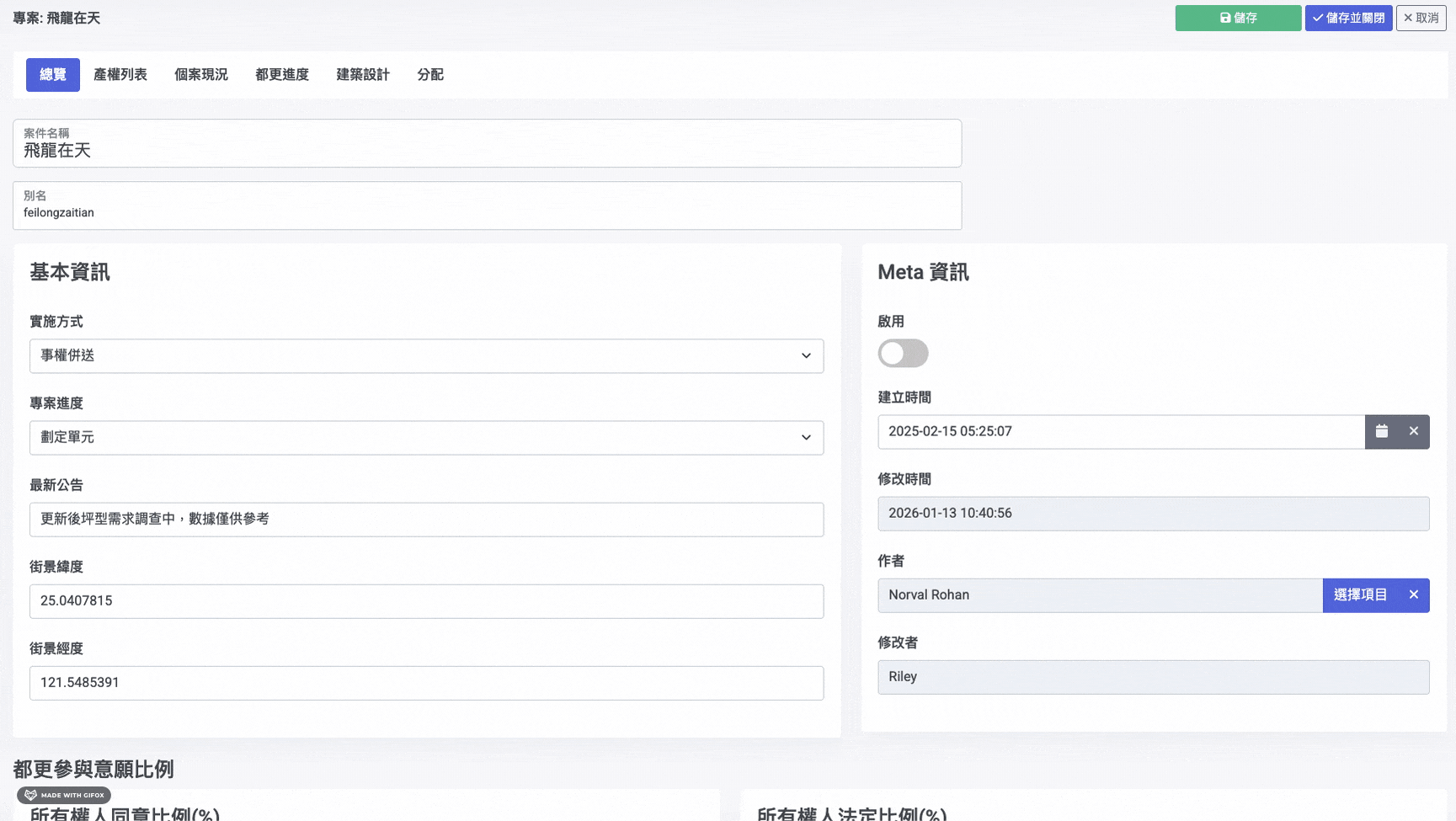1456x821 pixels.
Task: Open the 個案現況 tab
Action: point(201,75)
